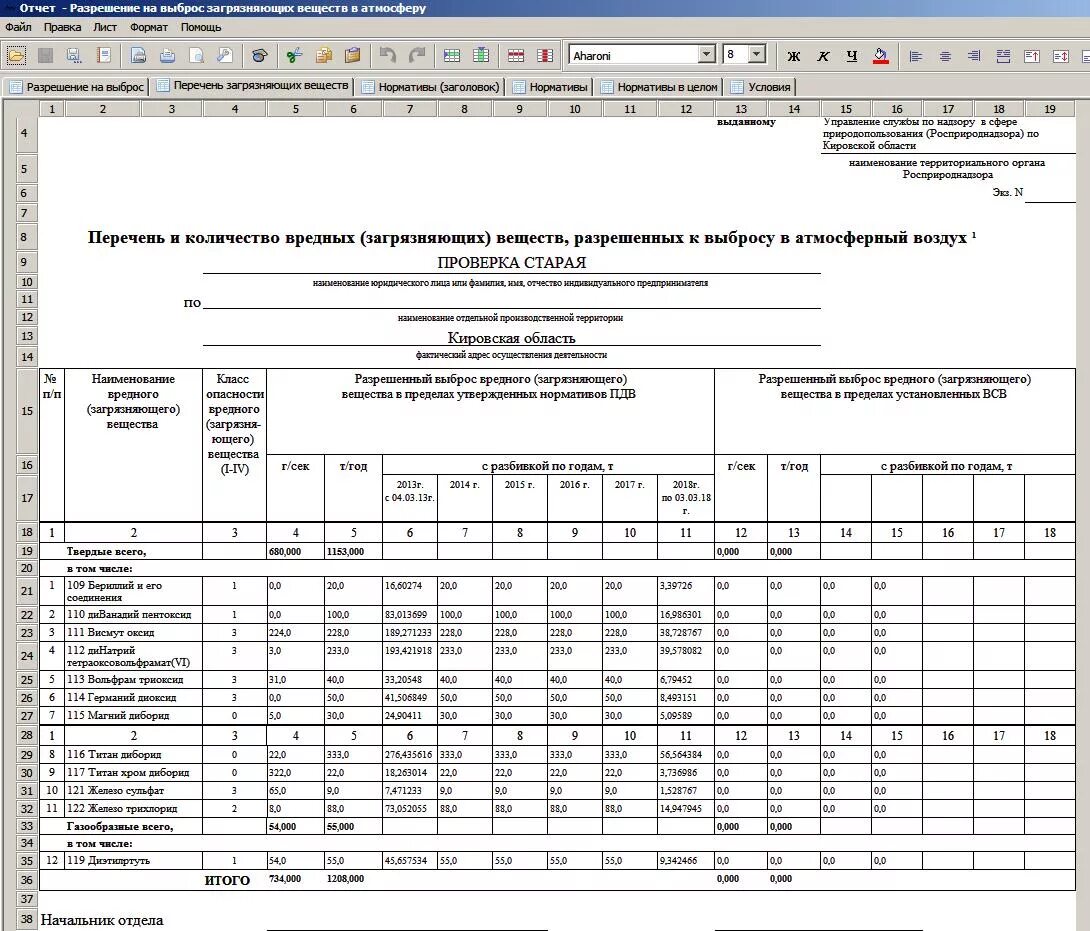Open the font size 8 dropdown

click(756, 54)
